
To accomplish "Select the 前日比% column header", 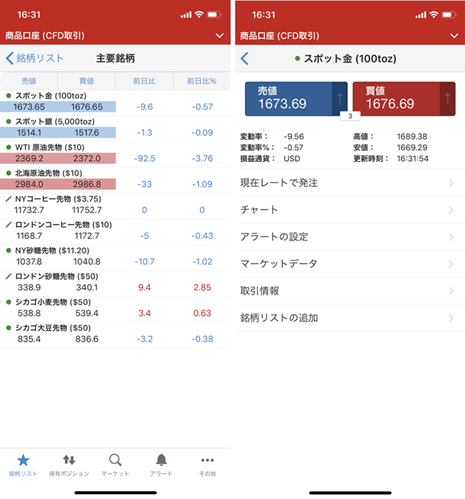I will coord(202,81).
